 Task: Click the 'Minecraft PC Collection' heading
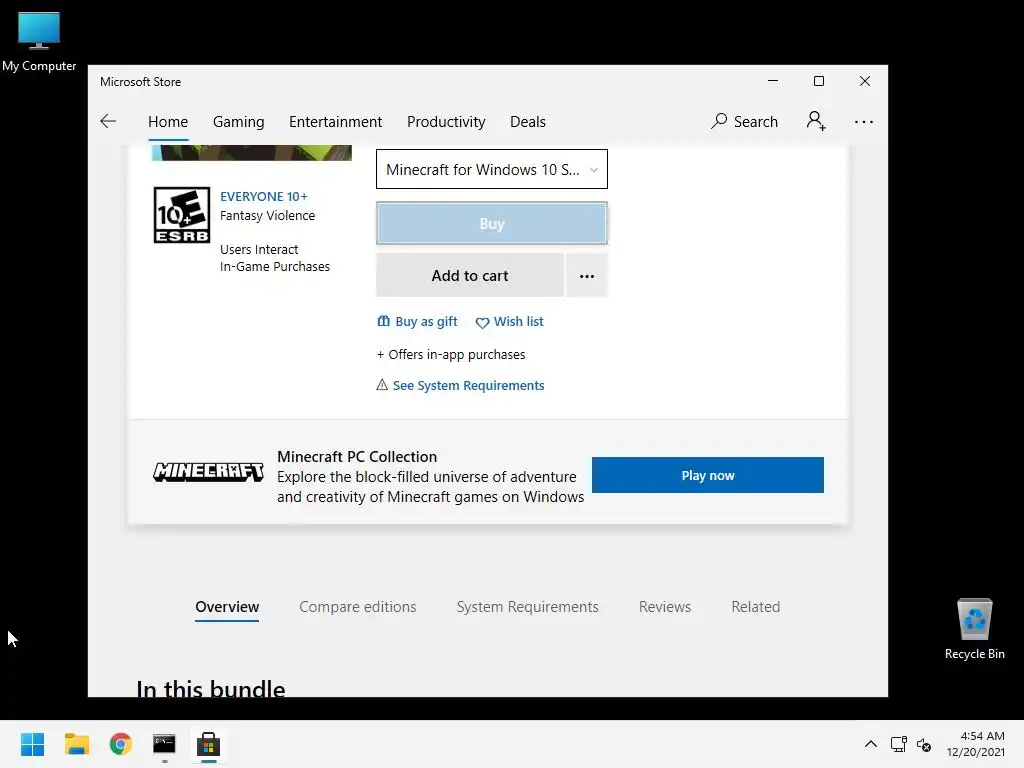tap(357, 456)
